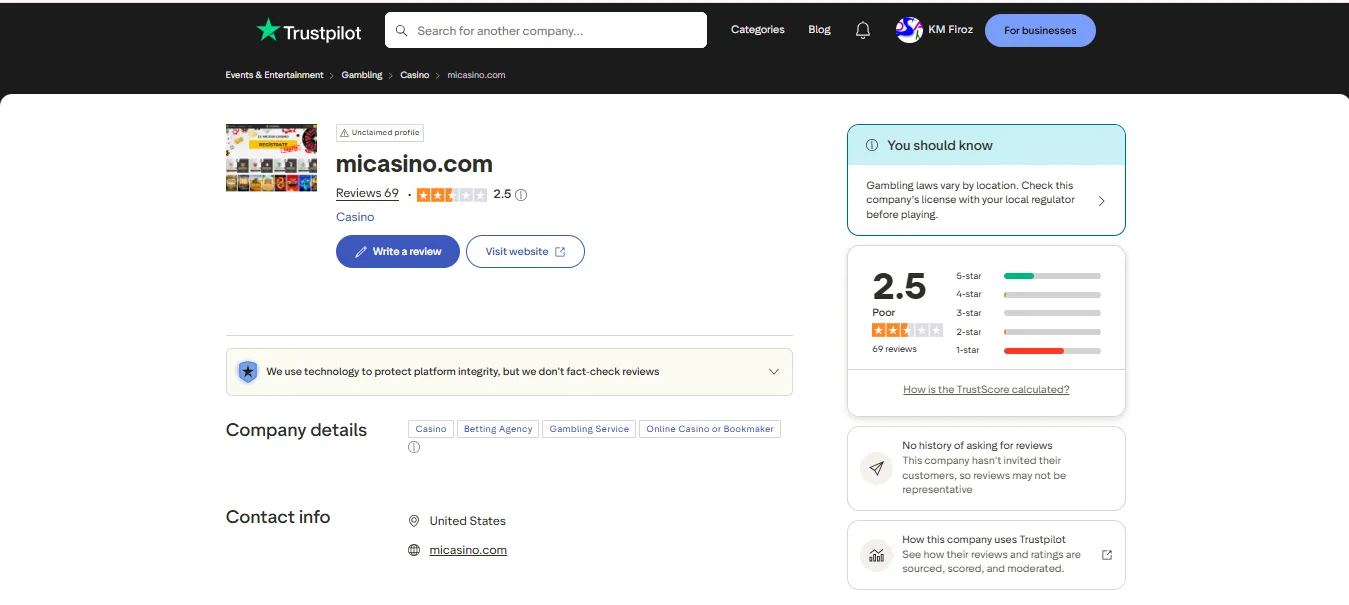
Task: Focus the search for another company field
Action: pos(546,30)
